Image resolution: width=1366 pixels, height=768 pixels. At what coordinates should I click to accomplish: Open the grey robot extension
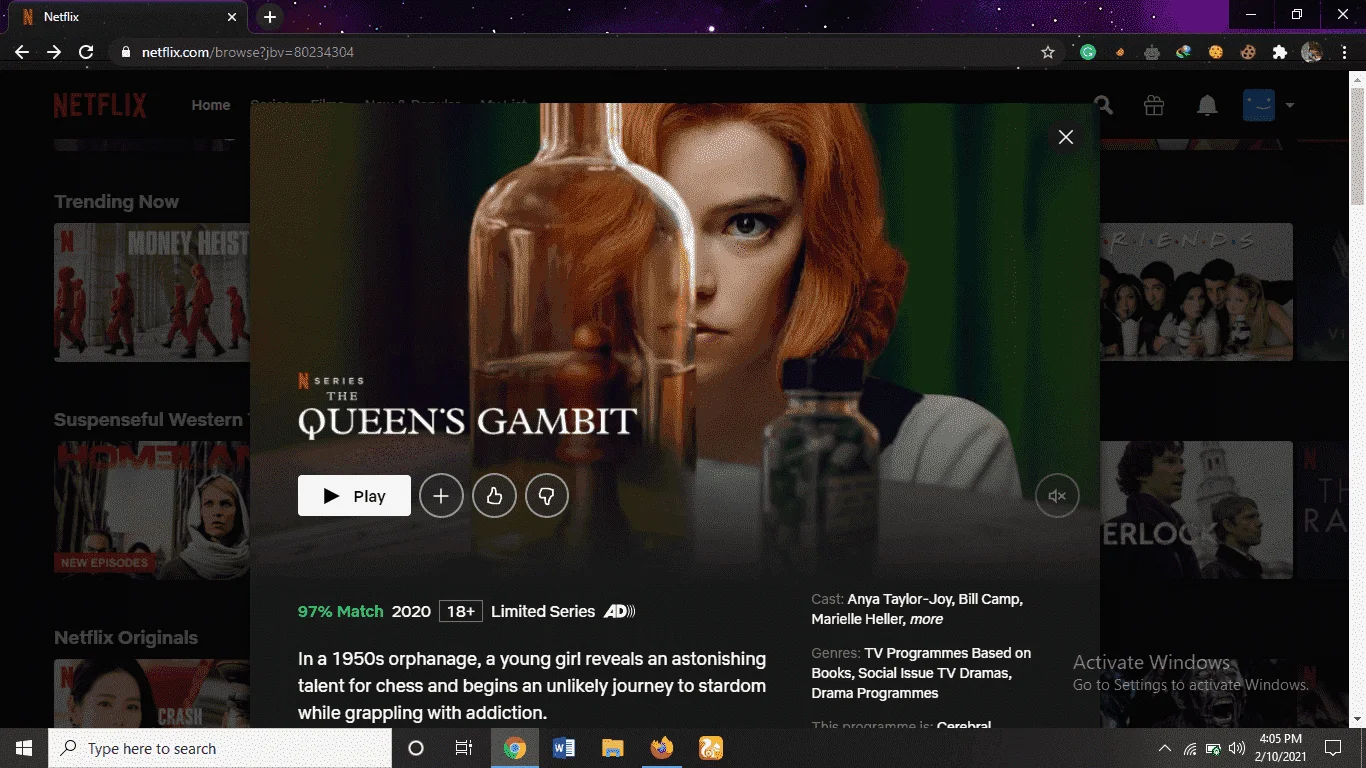pos(1152,52)
